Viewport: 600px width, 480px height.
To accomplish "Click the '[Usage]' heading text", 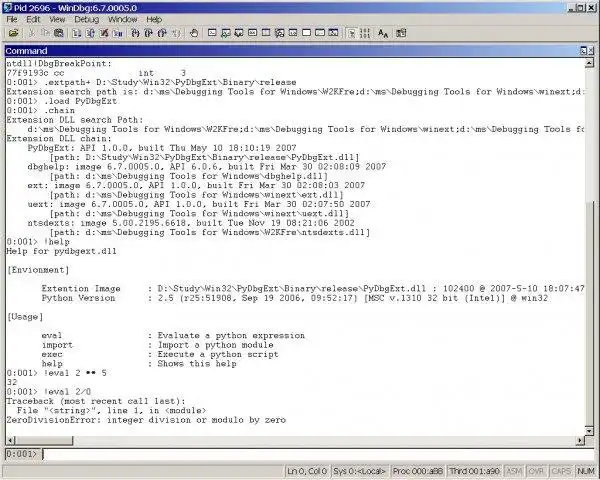I will pyautogui.click(x=25, y=317).
